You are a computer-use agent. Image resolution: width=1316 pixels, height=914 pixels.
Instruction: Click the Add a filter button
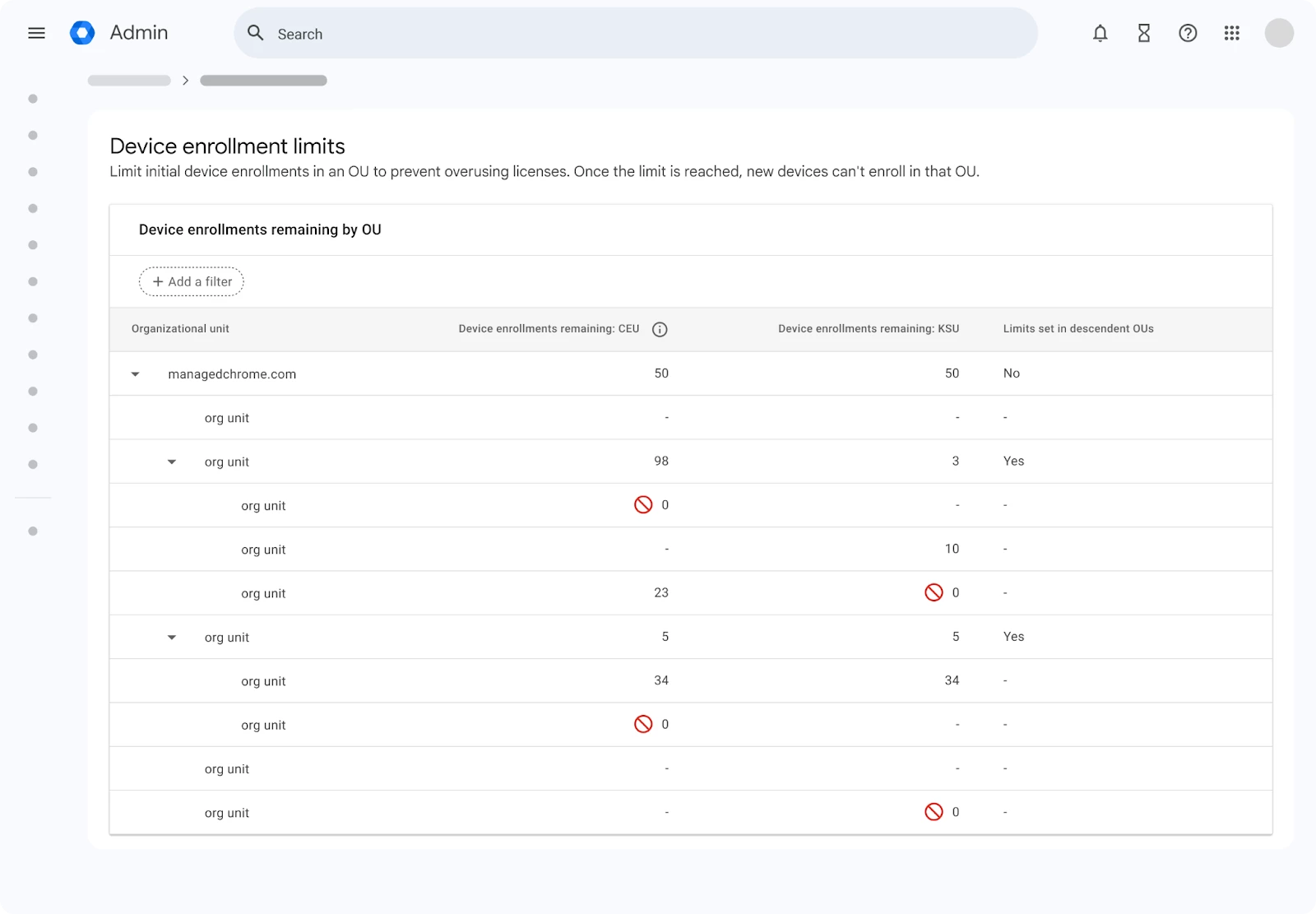point(192,281)
